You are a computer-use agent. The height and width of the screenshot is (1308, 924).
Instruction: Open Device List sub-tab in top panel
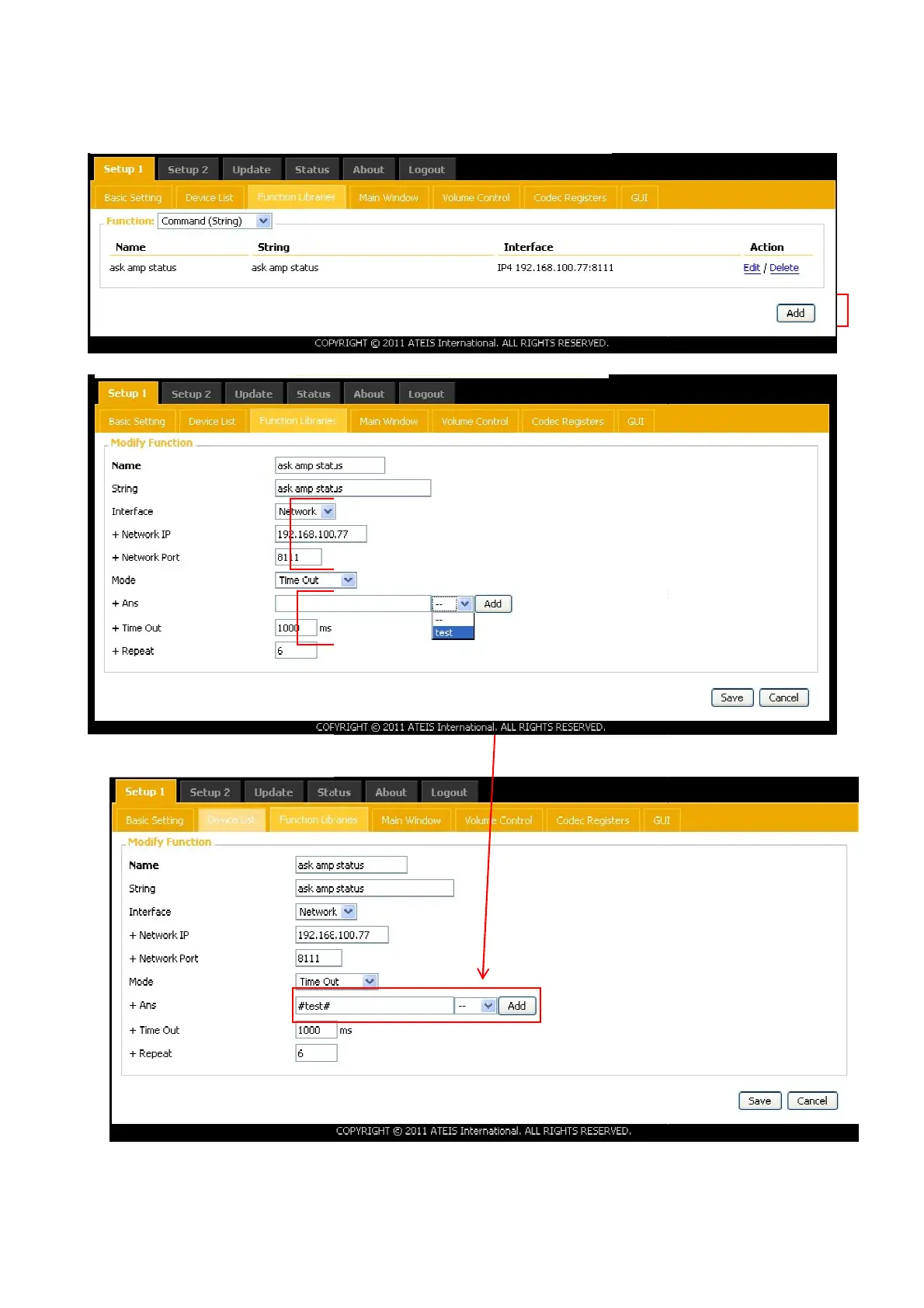209,197
